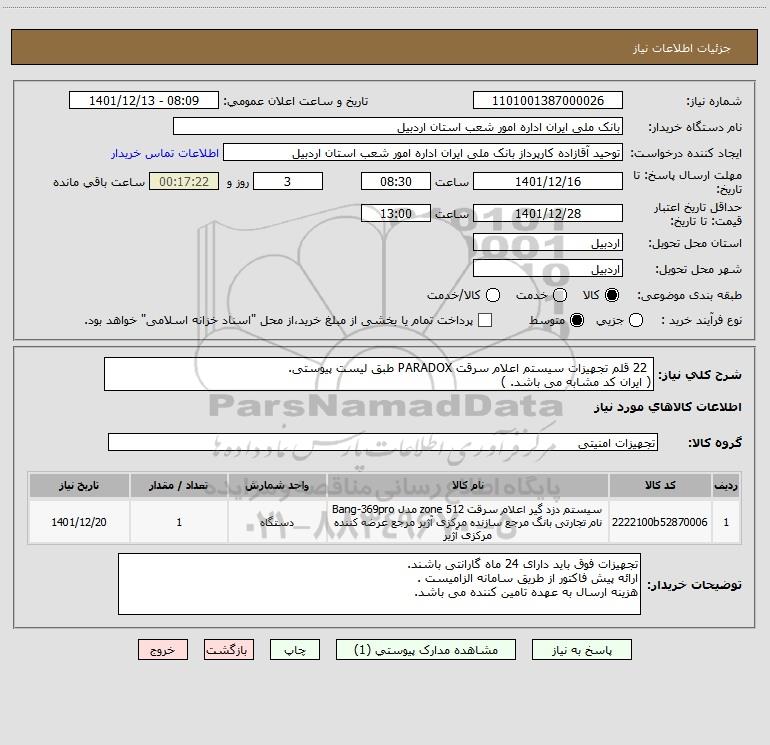770x745 pixels.
Task: Click the تاریخ نیاز column header
Action: [79, 485]
